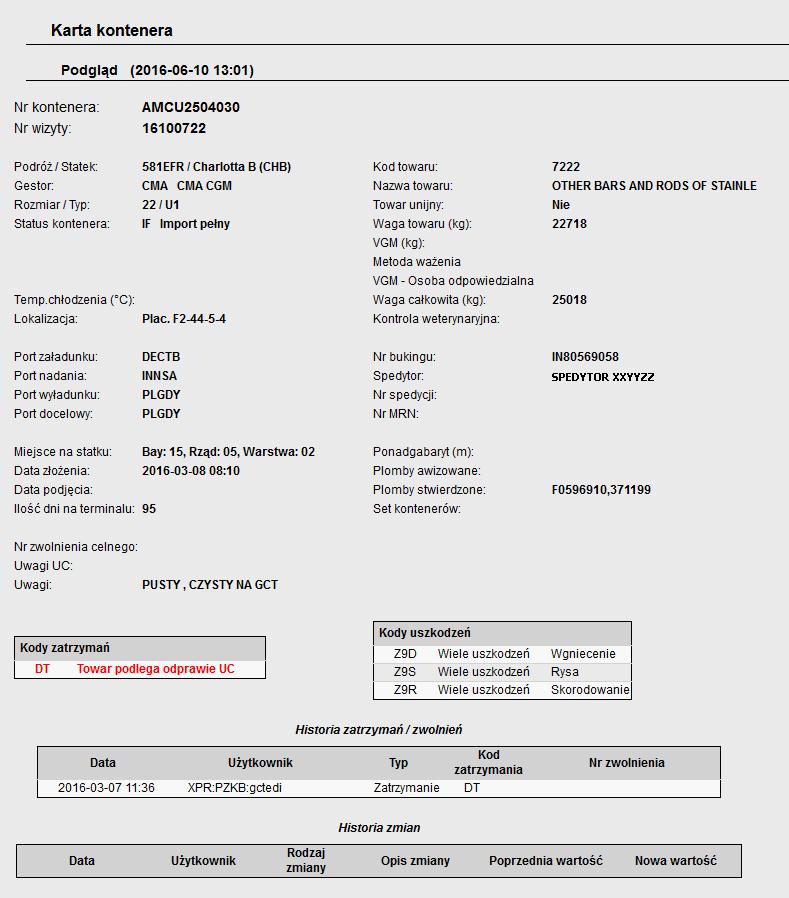The image size is (789, 898).
Task: Select Towar unijny value Nie
Action: 561,204
